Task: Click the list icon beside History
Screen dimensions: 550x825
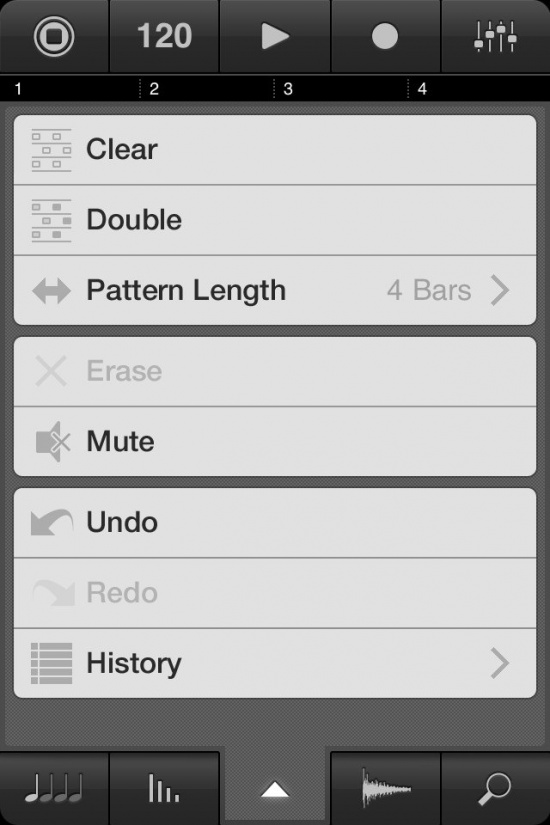Action: [x=51, y=663]
